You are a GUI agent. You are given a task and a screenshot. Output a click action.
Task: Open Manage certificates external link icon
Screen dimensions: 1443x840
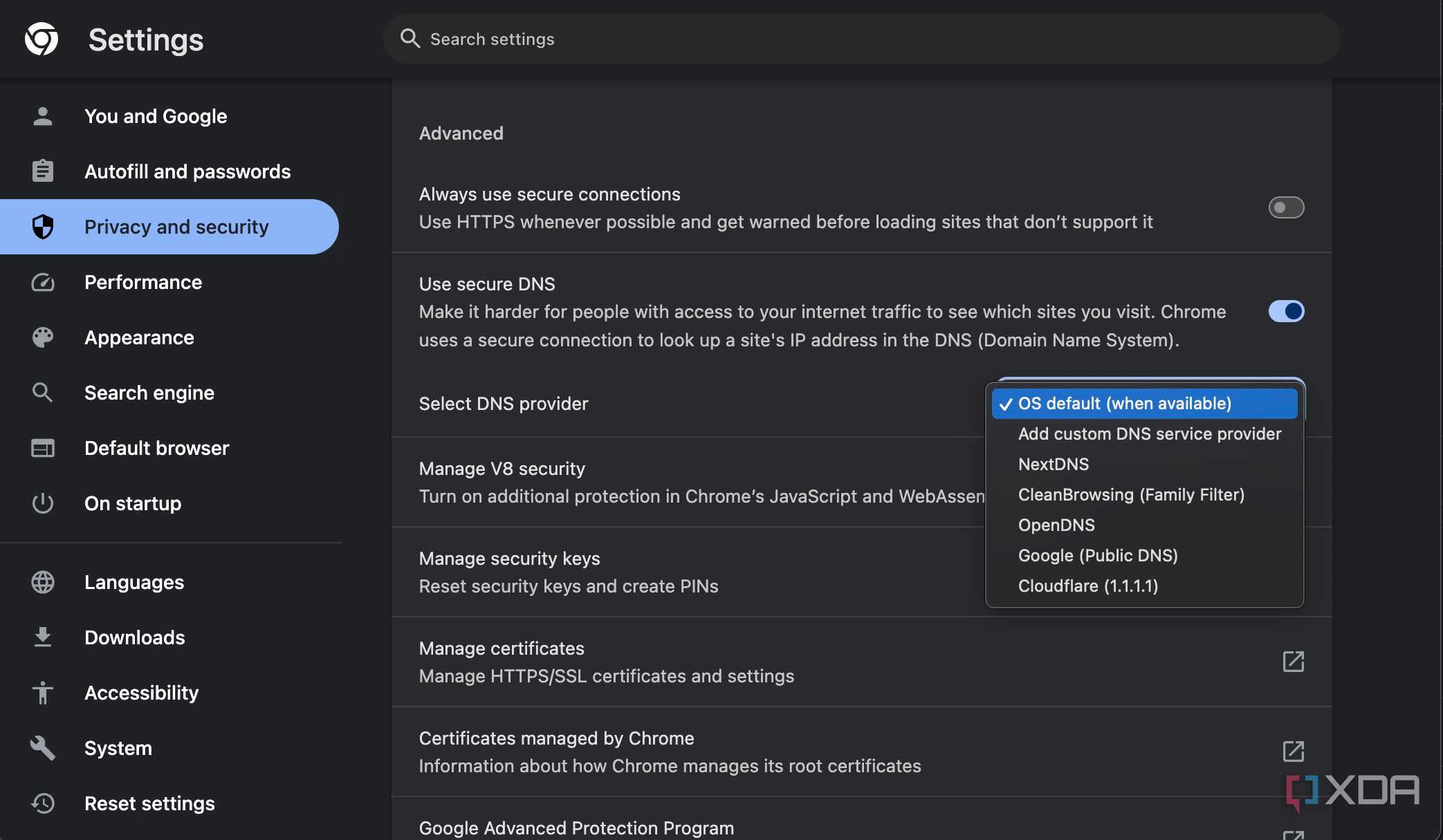pos(1293,662)
